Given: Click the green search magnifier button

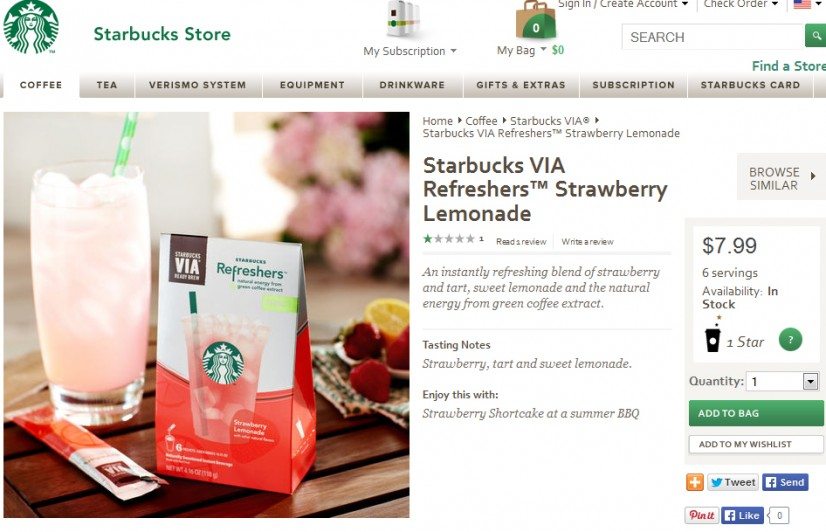Looking at the screenshot, I should pyautogui.click(x=815, y=36).
